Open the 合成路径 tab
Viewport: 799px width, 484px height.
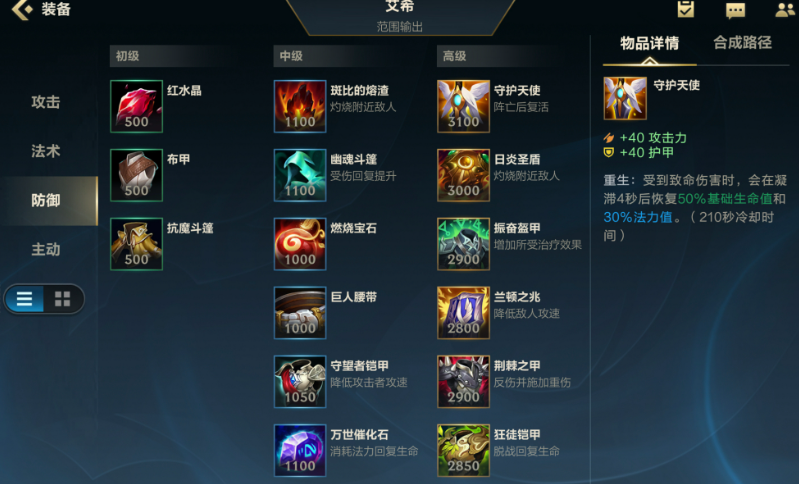coord(742,43)
